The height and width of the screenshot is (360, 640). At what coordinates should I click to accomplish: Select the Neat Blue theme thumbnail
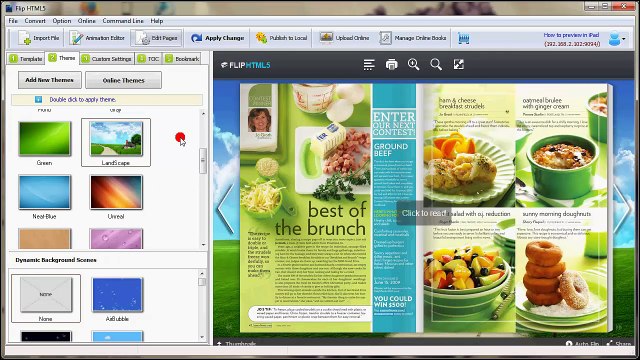click(44, 192)
